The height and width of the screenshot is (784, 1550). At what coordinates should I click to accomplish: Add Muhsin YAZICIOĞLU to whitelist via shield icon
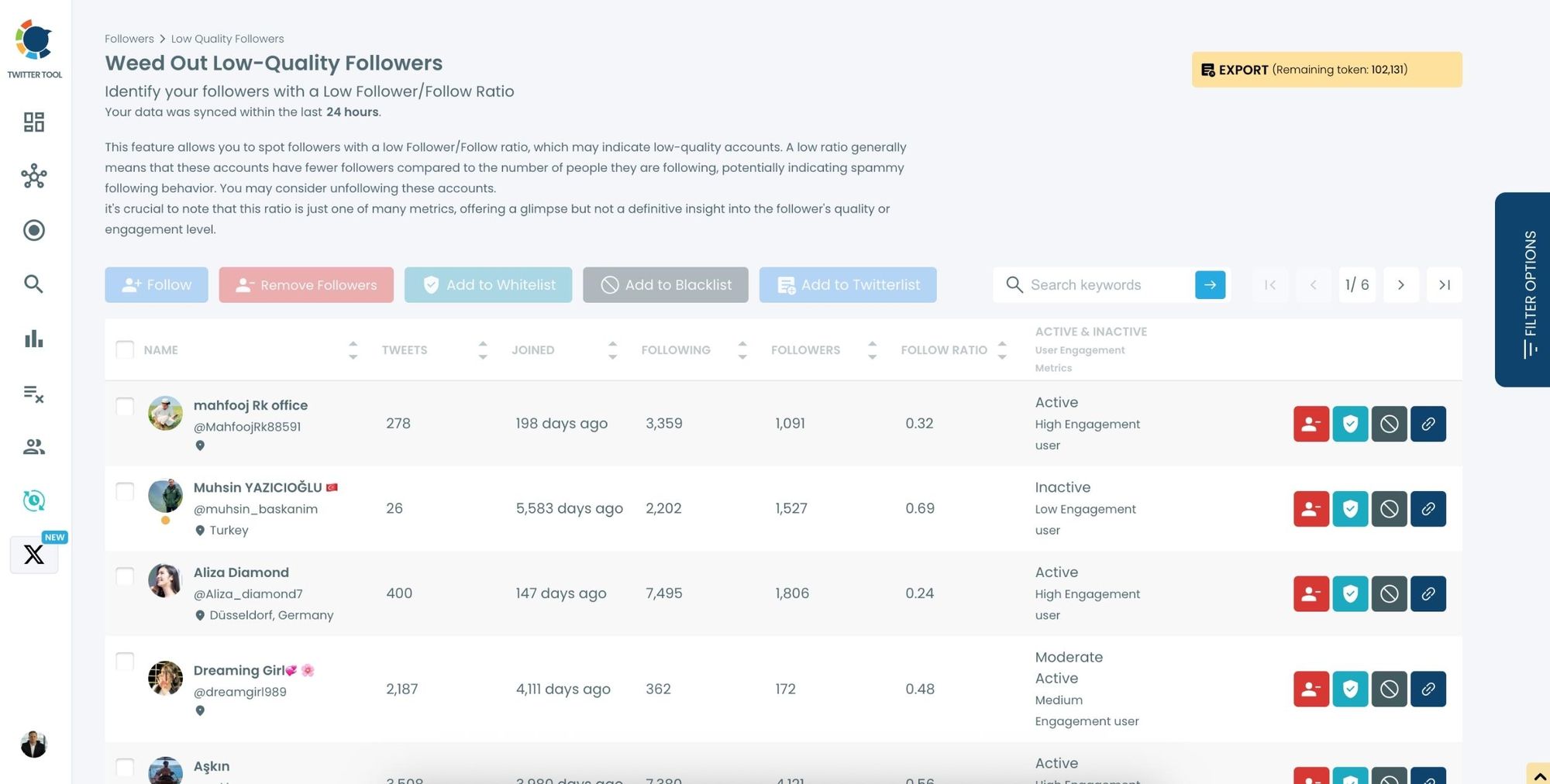click(1350, 509)
